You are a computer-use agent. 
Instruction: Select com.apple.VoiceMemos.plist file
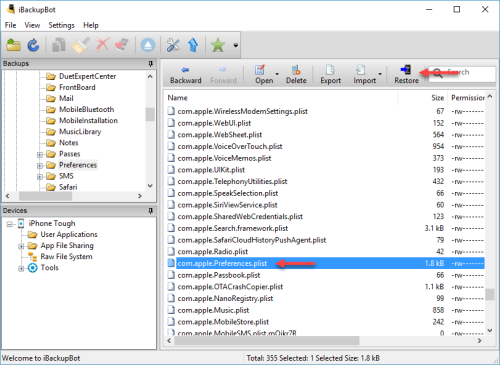[x=224, y=158]
